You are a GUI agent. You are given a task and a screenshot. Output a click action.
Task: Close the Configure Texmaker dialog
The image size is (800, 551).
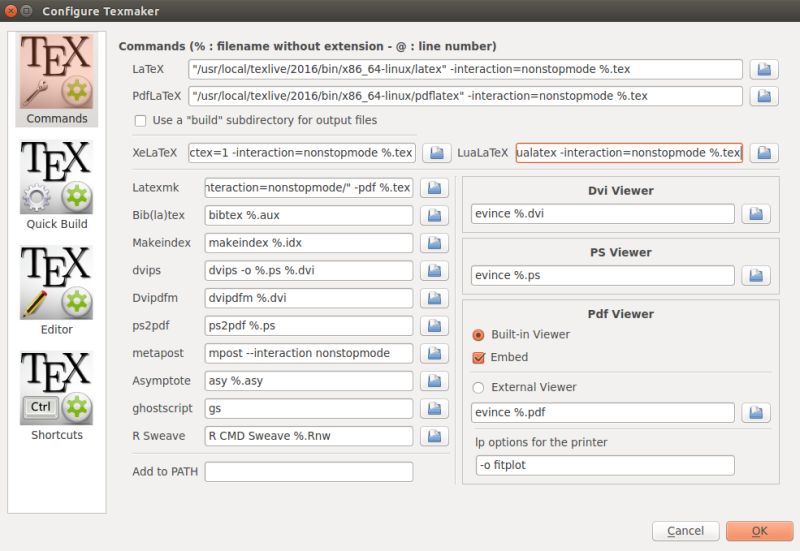(11, 11)
